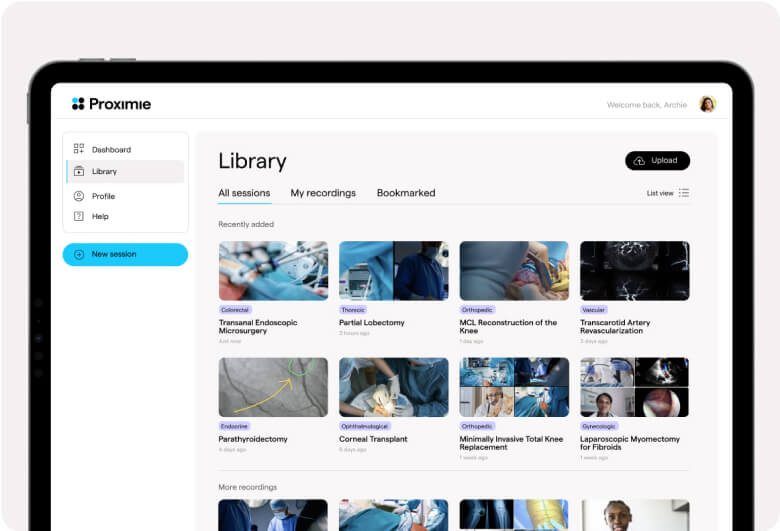Open Corneal Transplant thumbnail

(x=393, y=387)
